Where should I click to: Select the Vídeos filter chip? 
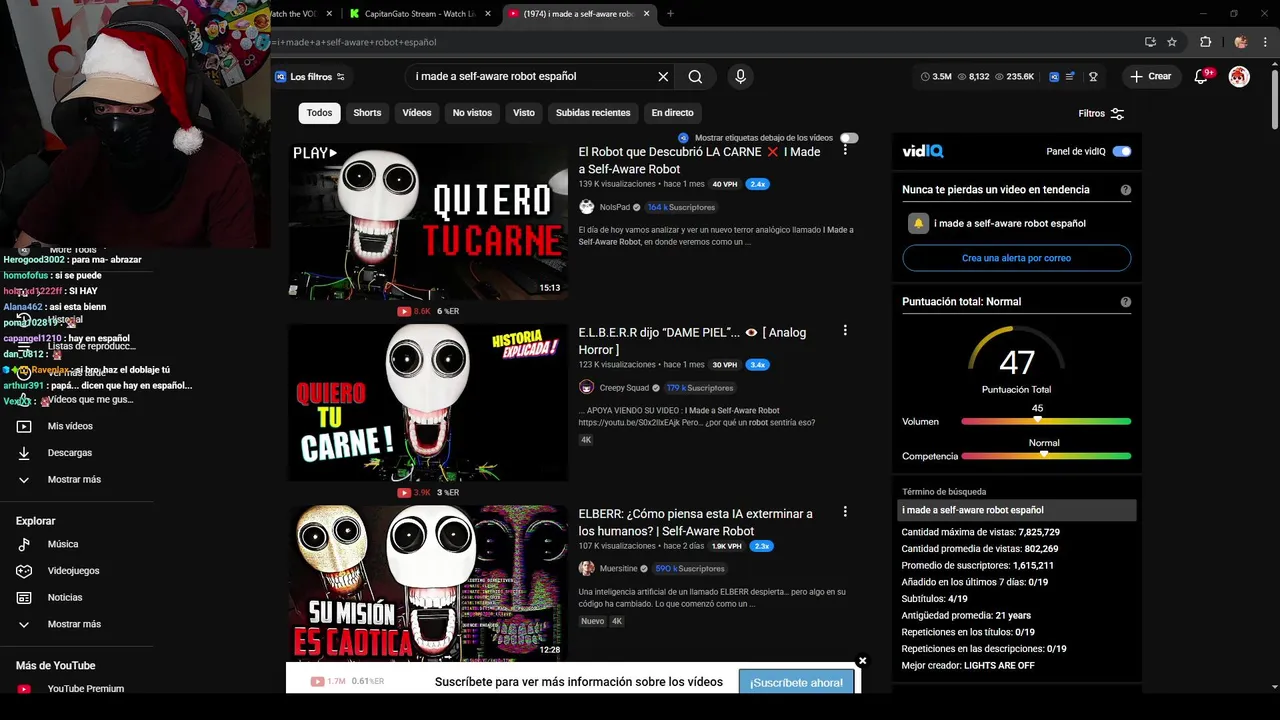point(417,113)
